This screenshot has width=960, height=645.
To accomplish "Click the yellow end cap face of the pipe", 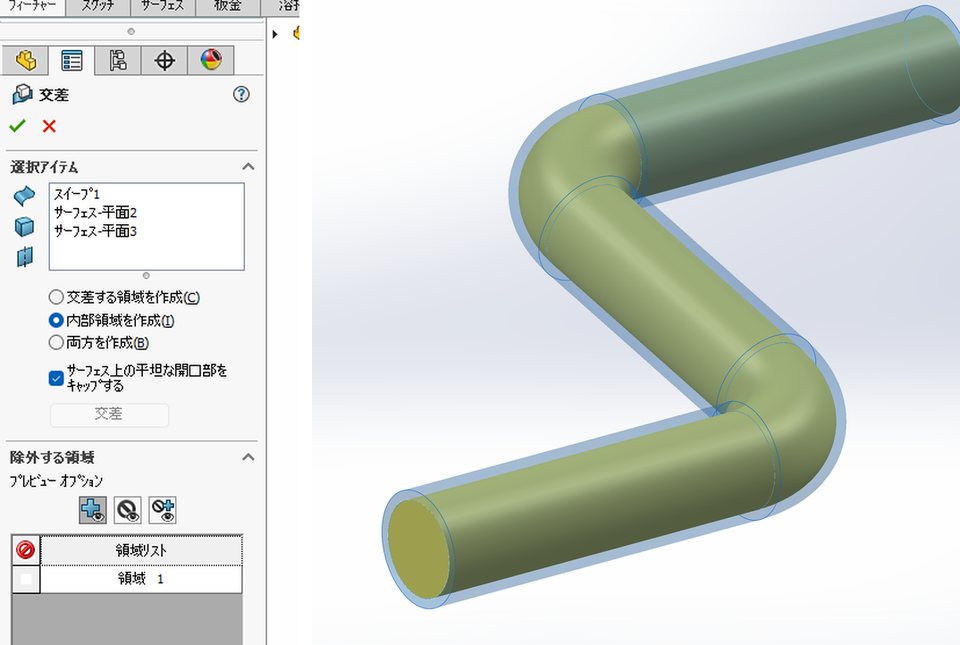I will pyautogui.click(x=419, y=550).
